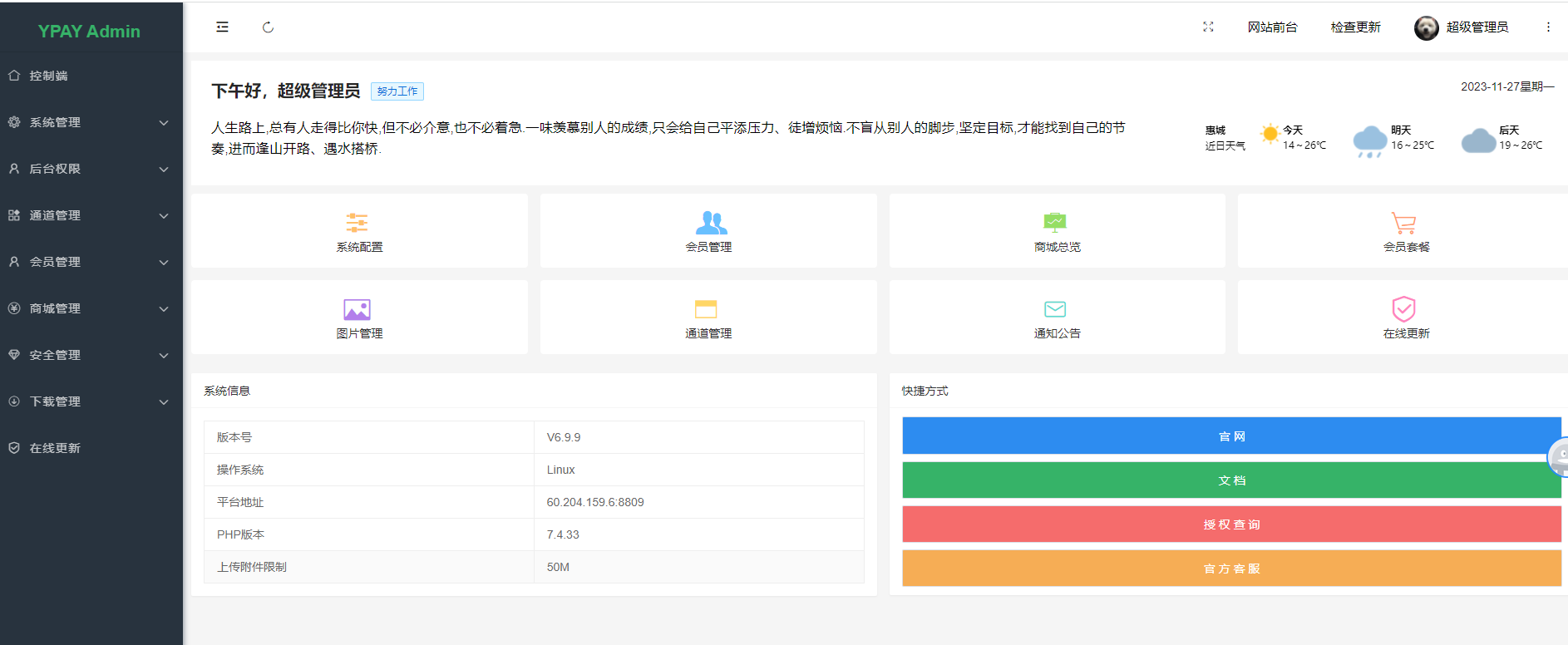Expand the 系统管理 sidebar menu
1568x645 pixels.
[x=90, y=122]
